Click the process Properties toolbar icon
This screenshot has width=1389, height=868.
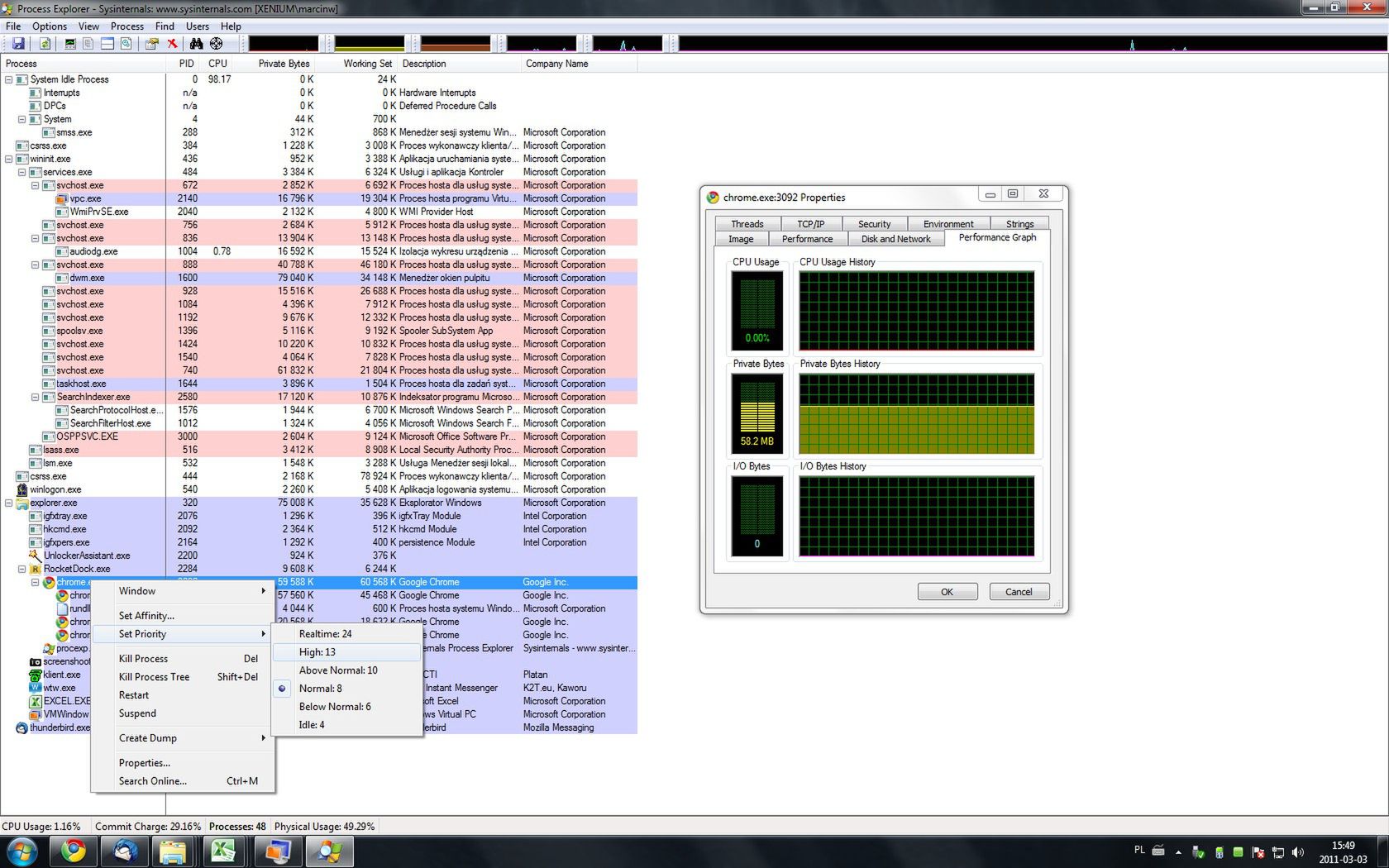click(152, 44)
